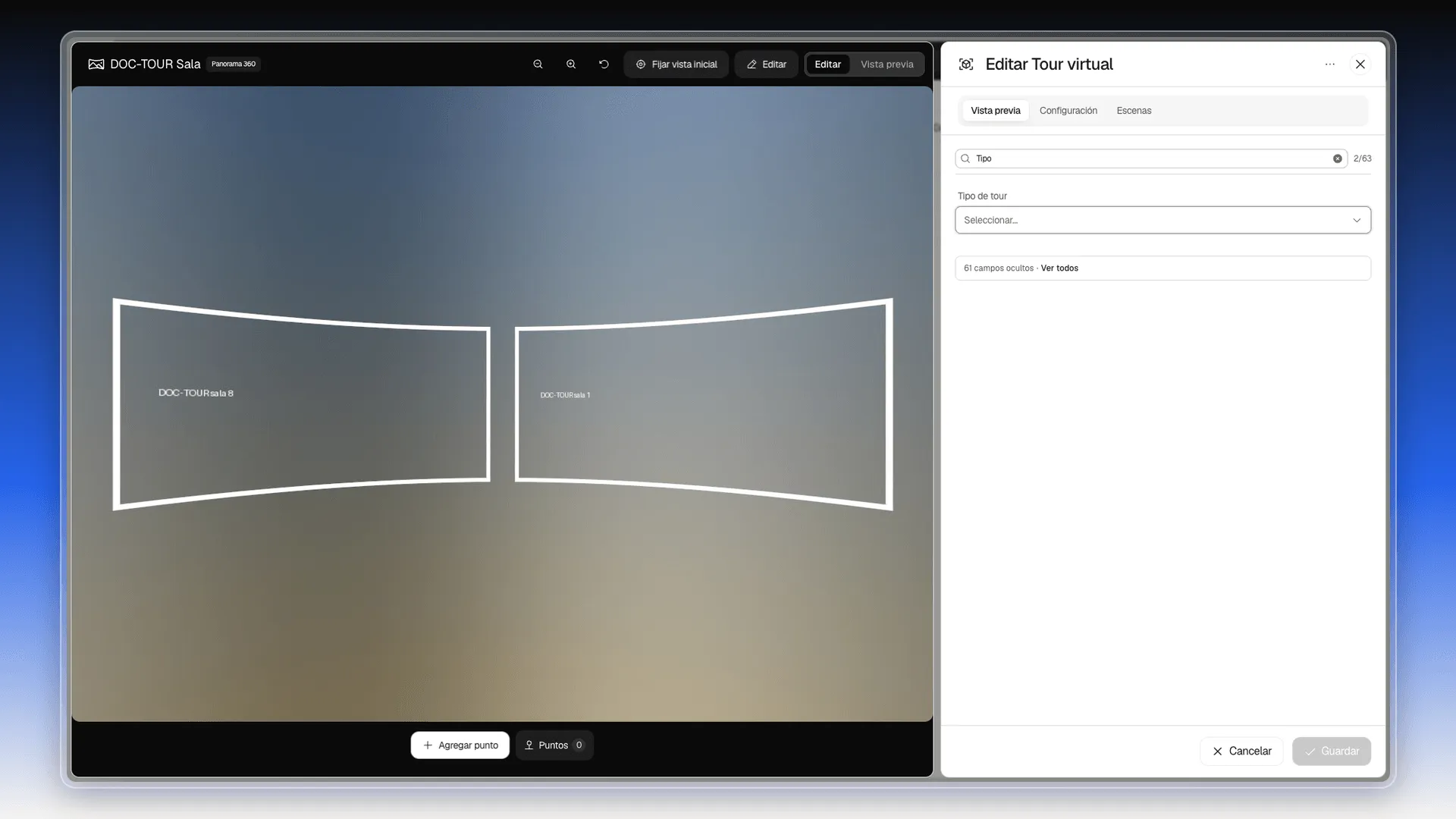Show all hidden fields via Ver todos
The height and width of the screenshot is (819, 1456).
[x=1059, y=268]
